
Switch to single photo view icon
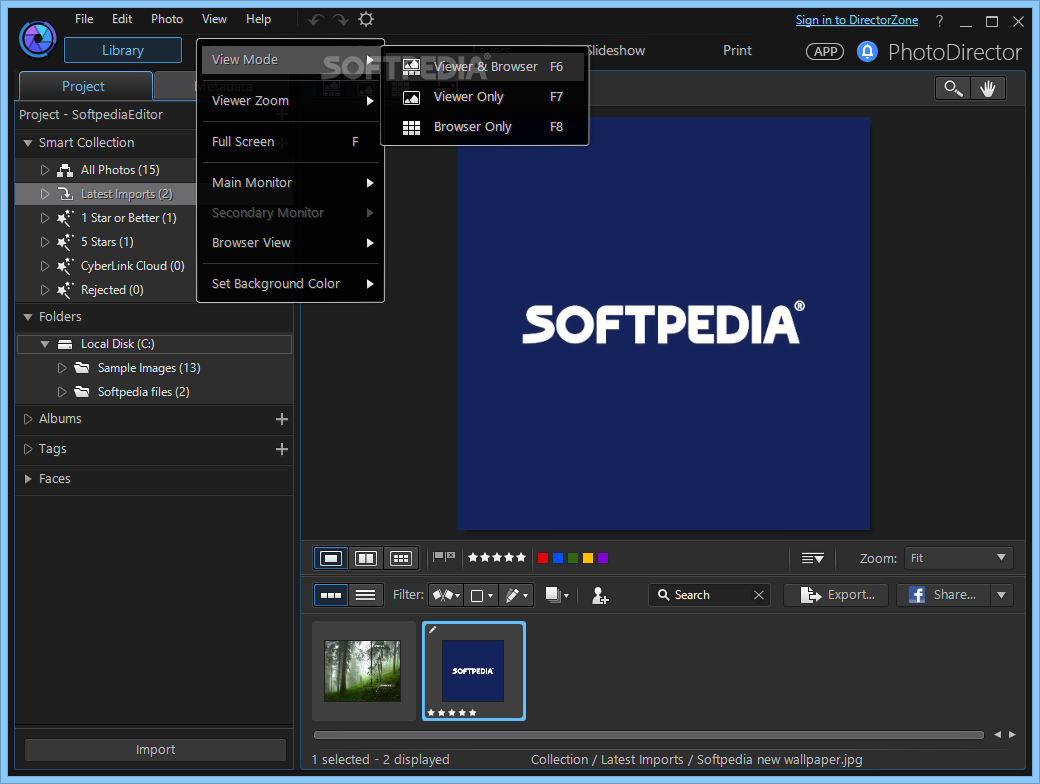click(x=330, y=558)
